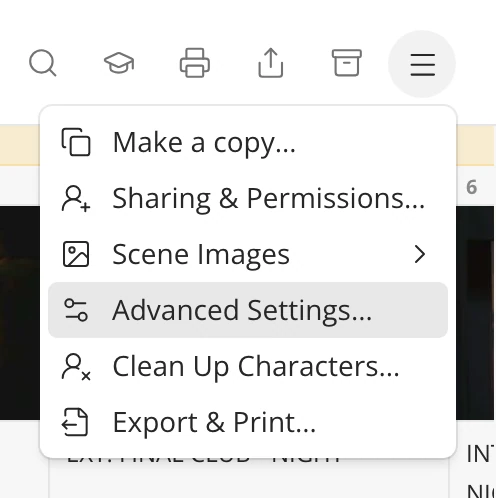Choose Make a copy... menu entry
The height and width of the screenshot is (498, 496).
point(248,143)
